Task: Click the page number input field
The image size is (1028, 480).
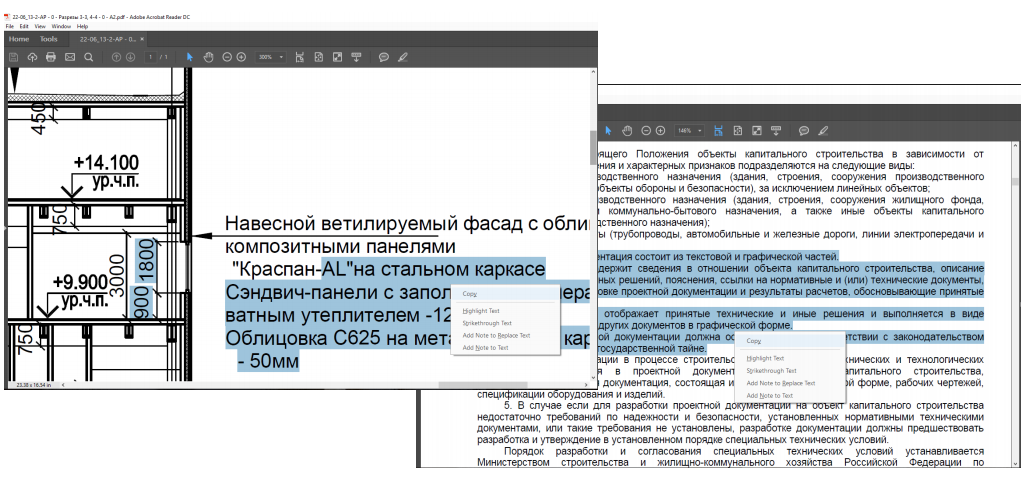Action: tap(151, 57)
